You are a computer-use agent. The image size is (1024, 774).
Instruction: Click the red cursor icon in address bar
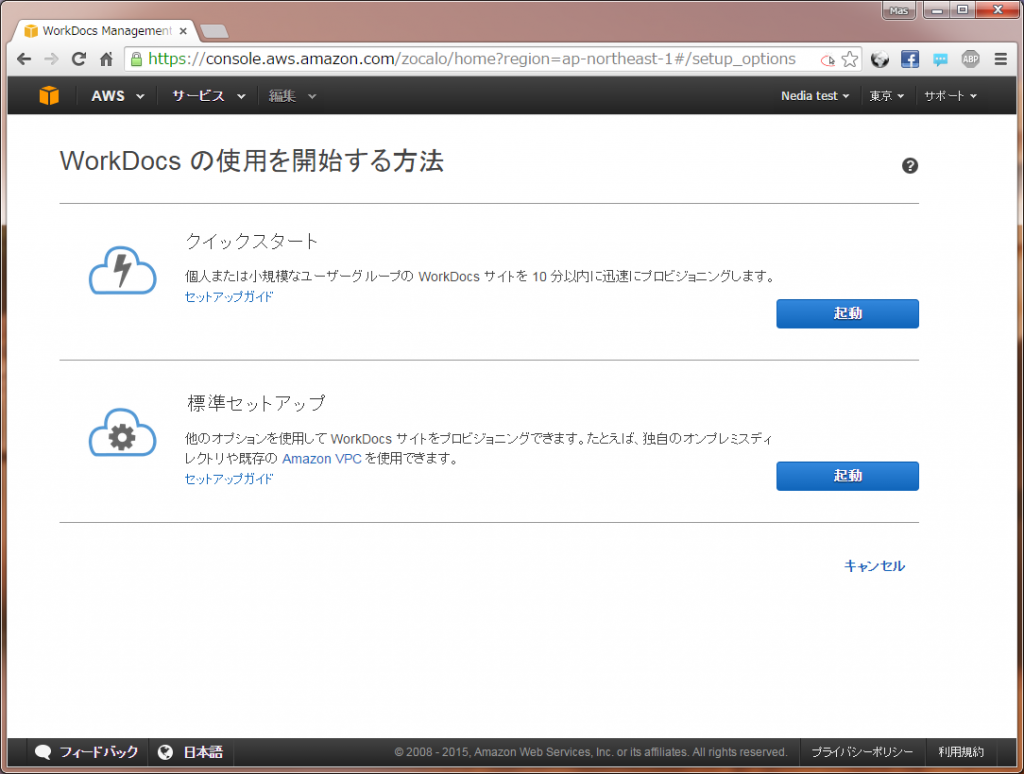[x=827, y=60]
